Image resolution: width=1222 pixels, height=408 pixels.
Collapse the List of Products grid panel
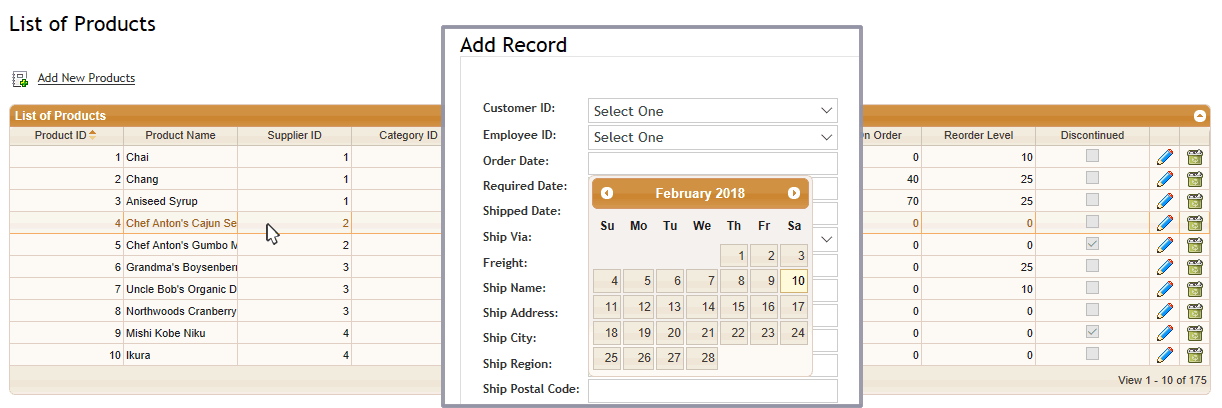tap(1200, 116)
